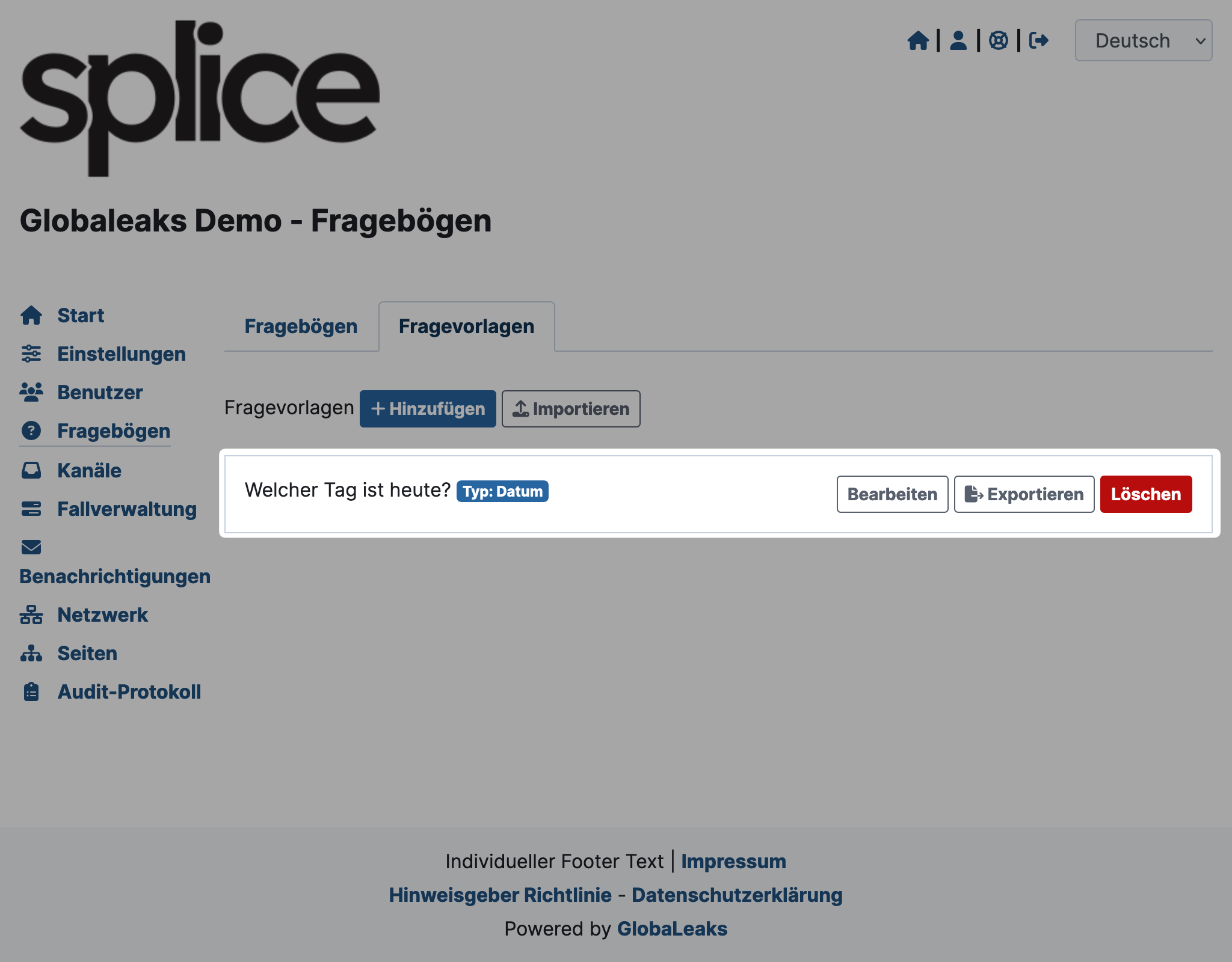Click clipboard icon beside Audit-Protokoll
1232x962 pixels.
pyautogui.click(x=31, y=691)
